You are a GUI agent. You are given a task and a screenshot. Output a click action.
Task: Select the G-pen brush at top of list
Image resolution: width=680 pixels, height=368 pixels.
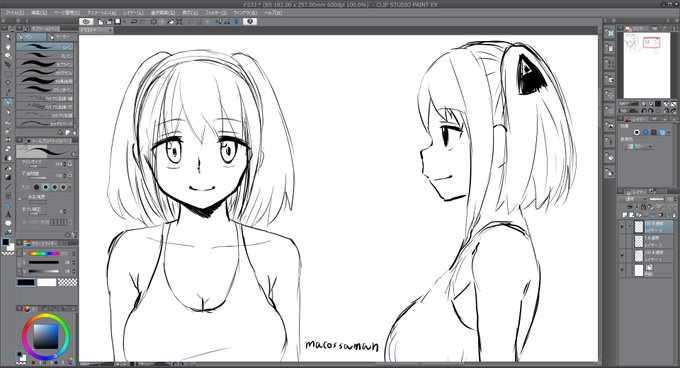pyautogui.click(x=45, y=47)
